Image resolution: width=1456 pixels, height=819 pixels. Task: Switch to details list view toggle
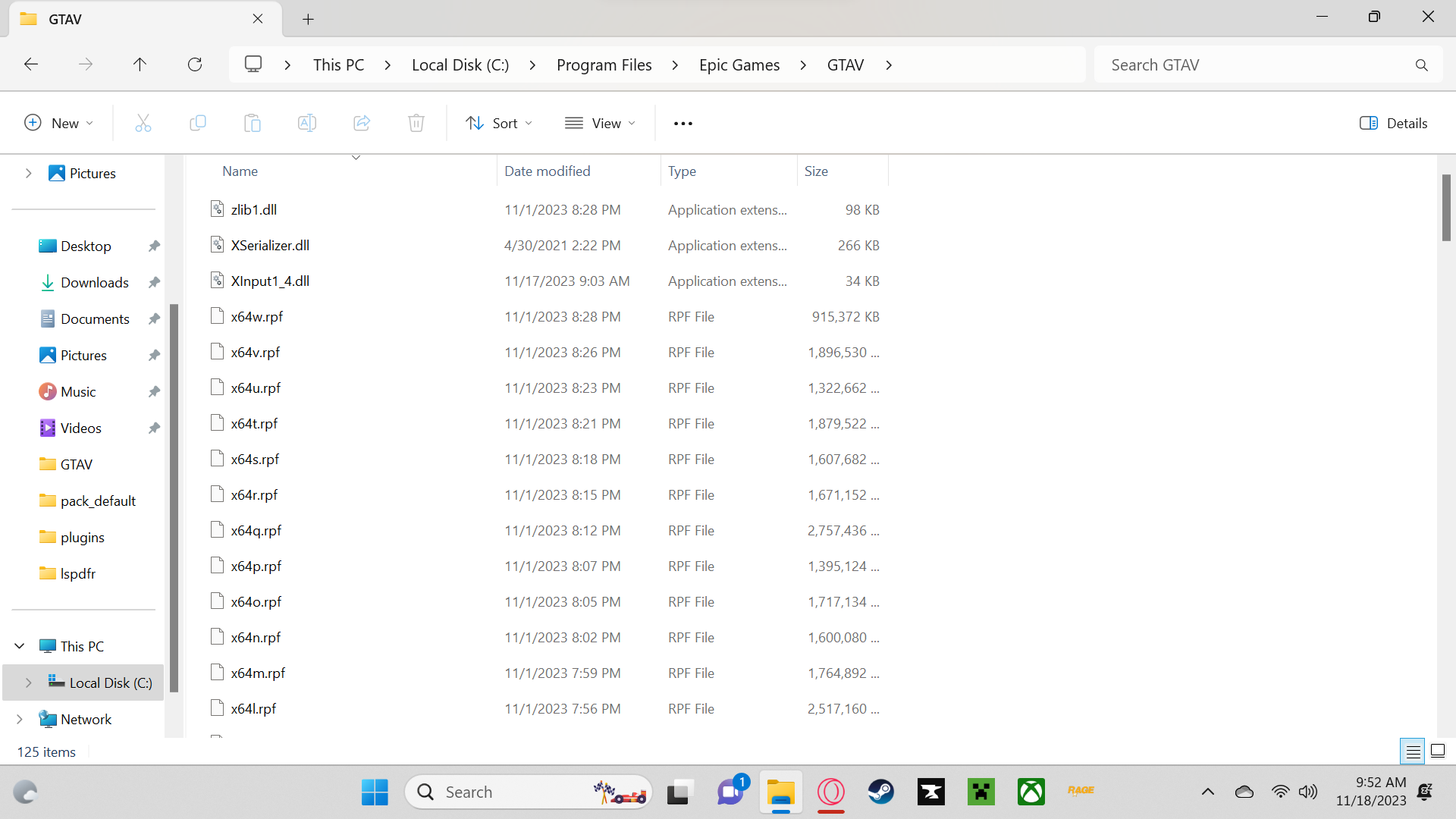[1413, 752]
